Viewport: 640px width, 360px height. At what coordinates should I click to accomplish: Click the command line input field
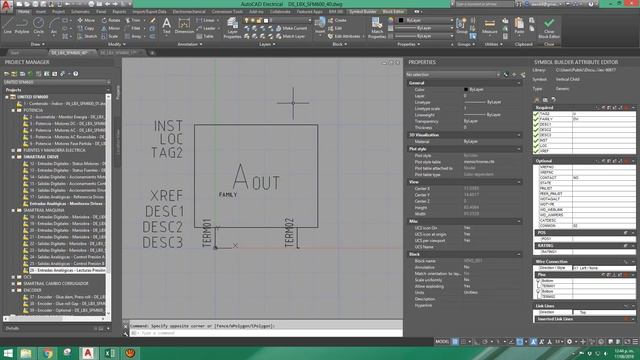pos(266,333)
